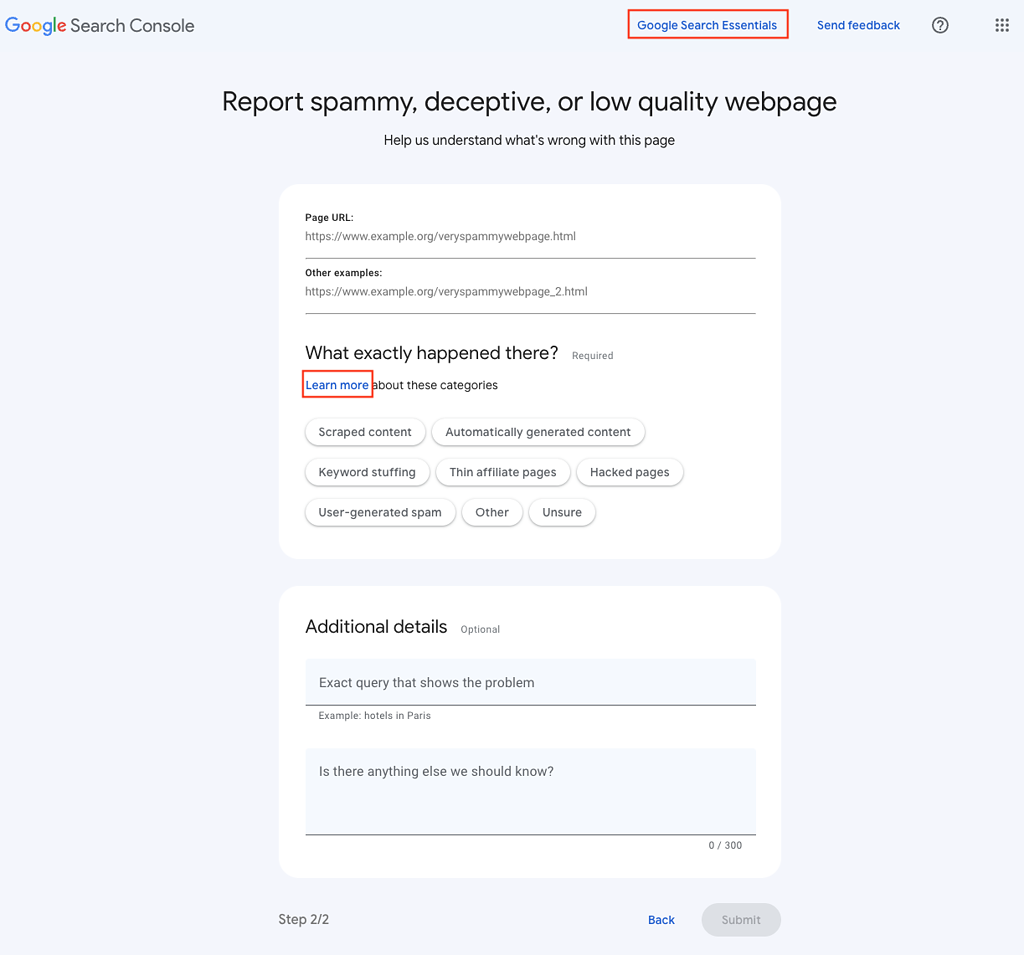
Task: Pick the Other category chip
Action: click(x=491, y=511)
